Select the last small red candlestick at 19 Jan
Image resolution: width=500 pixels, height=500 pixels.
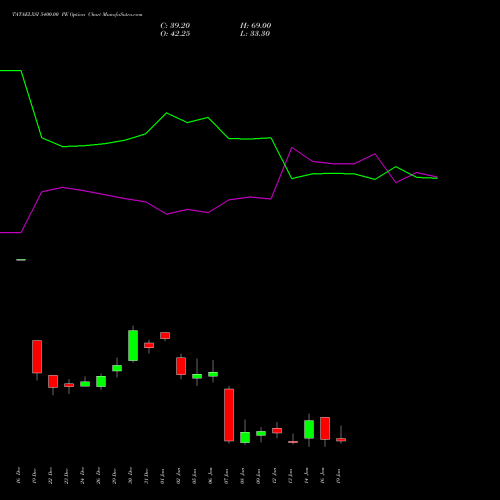(x=341, y=440)
